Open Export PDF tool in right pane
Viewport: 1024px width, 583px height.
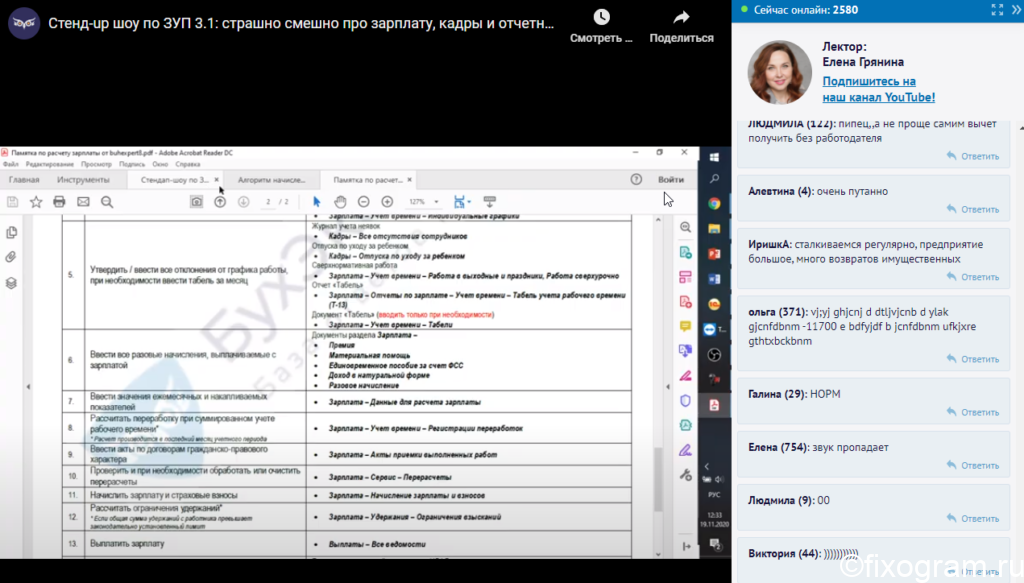(x=685, y=252)
